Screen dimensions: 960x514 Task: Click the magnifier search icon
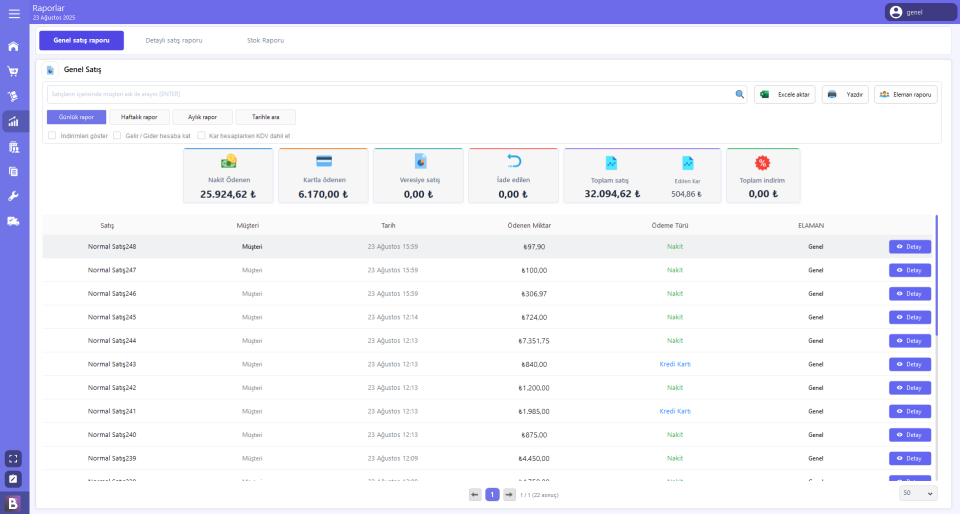coord(740,94)
